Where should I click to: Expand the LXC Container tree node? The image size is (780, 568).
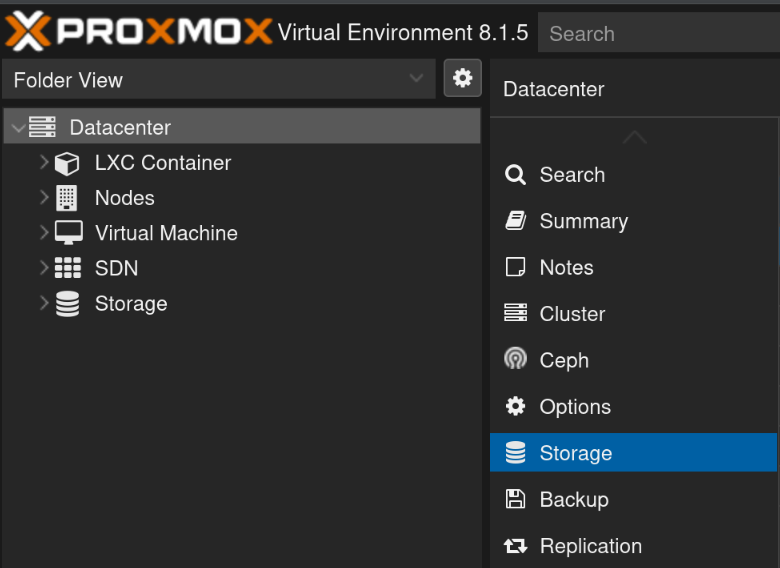tap(44, 163)
